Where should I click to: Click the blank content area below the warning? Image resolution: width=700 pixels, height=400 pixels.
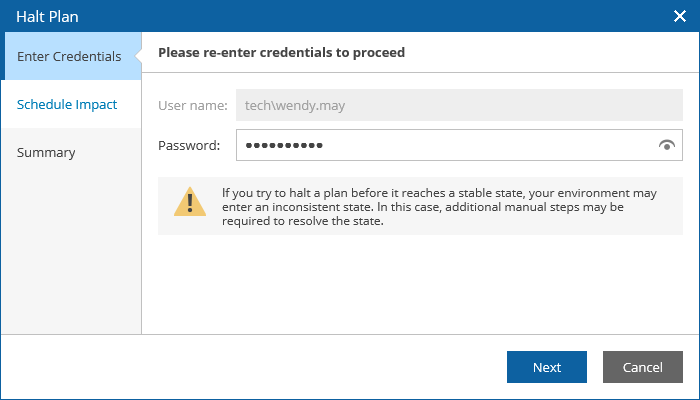(420, 285)
